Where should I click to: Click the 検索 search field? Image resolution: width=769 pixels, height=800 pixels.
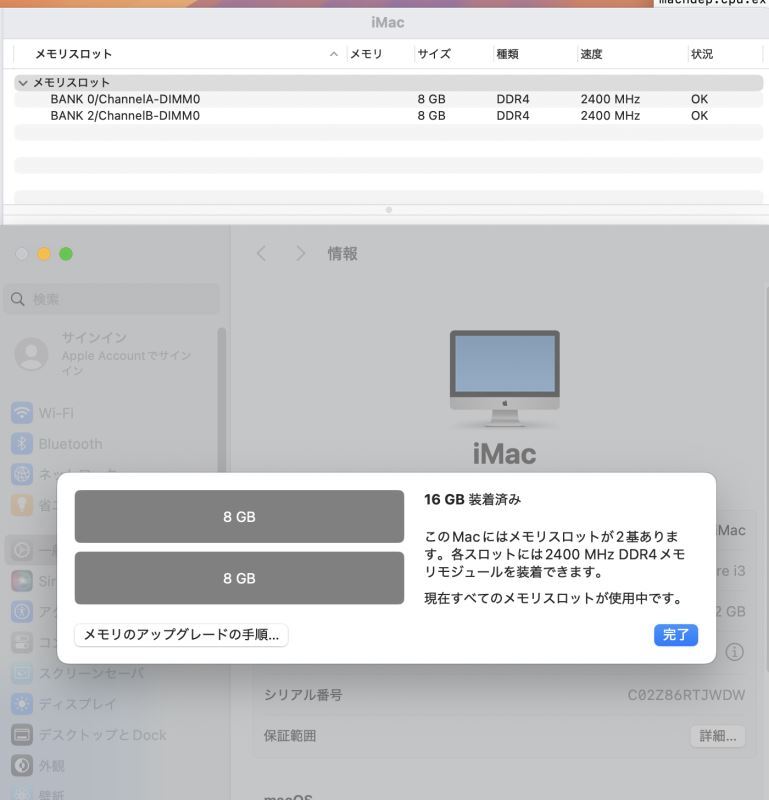[x=112, y=299]
